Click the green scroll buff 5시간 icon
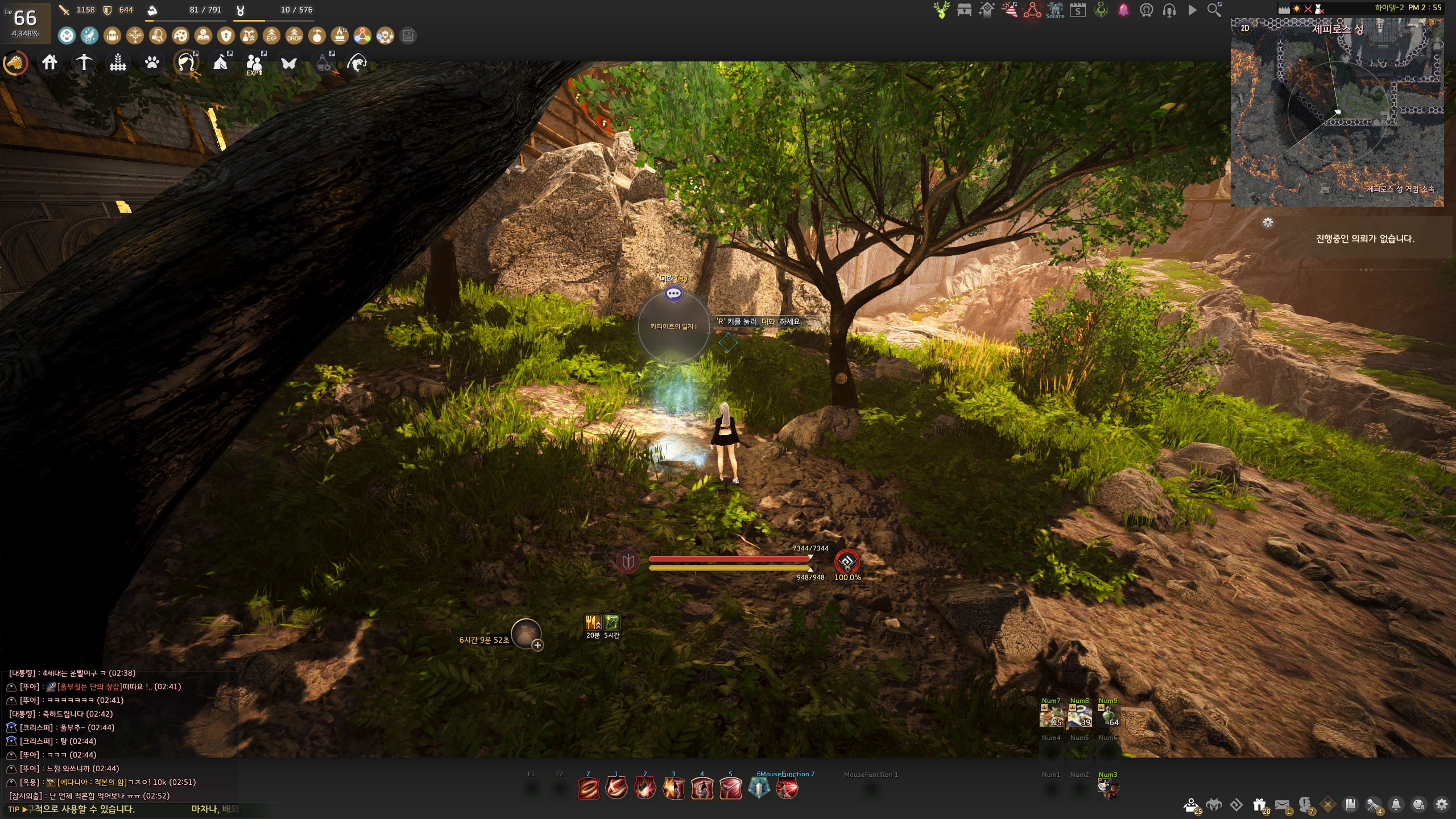The height and width of the screenshot is (819, 1456). click(612, 622)
